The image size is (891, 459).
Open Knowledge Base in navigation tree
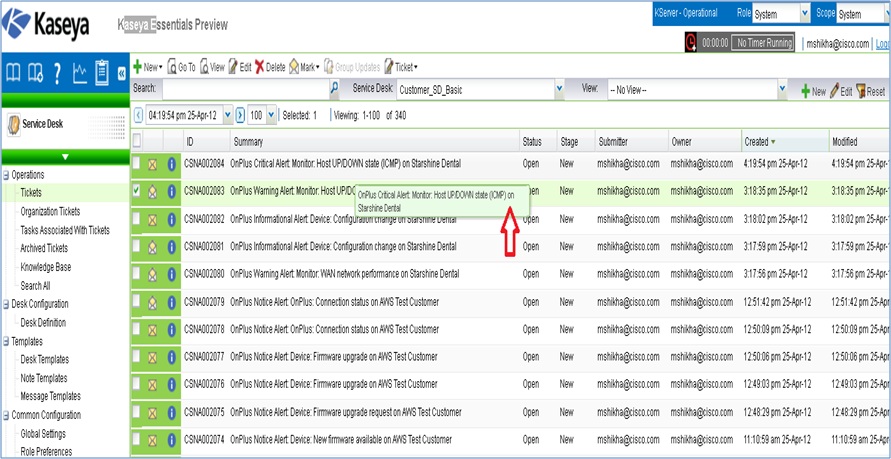(x=46, y=267)
